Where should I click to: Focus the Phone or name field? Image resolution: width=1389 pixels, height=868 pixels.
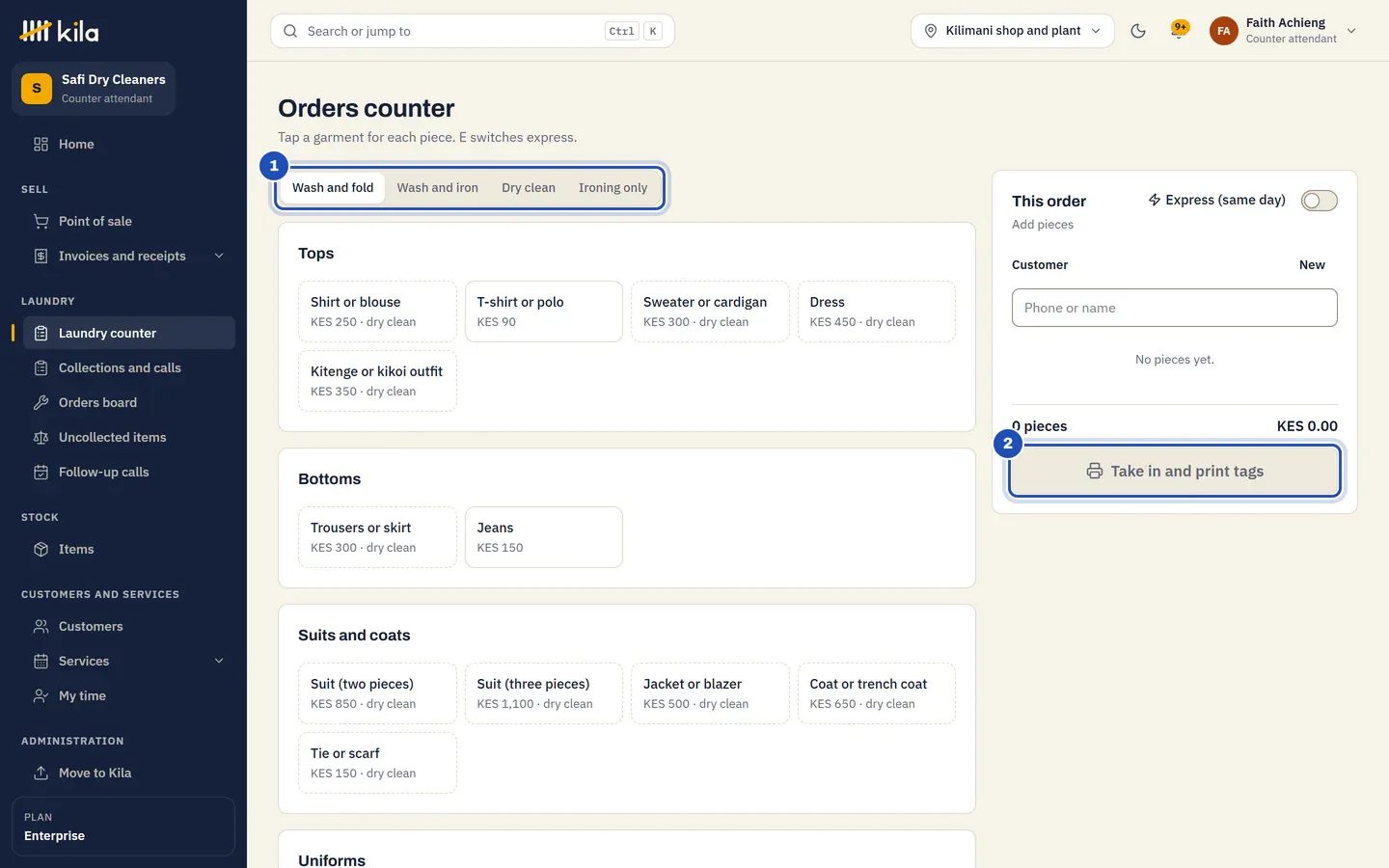(x=1174, y=308)
